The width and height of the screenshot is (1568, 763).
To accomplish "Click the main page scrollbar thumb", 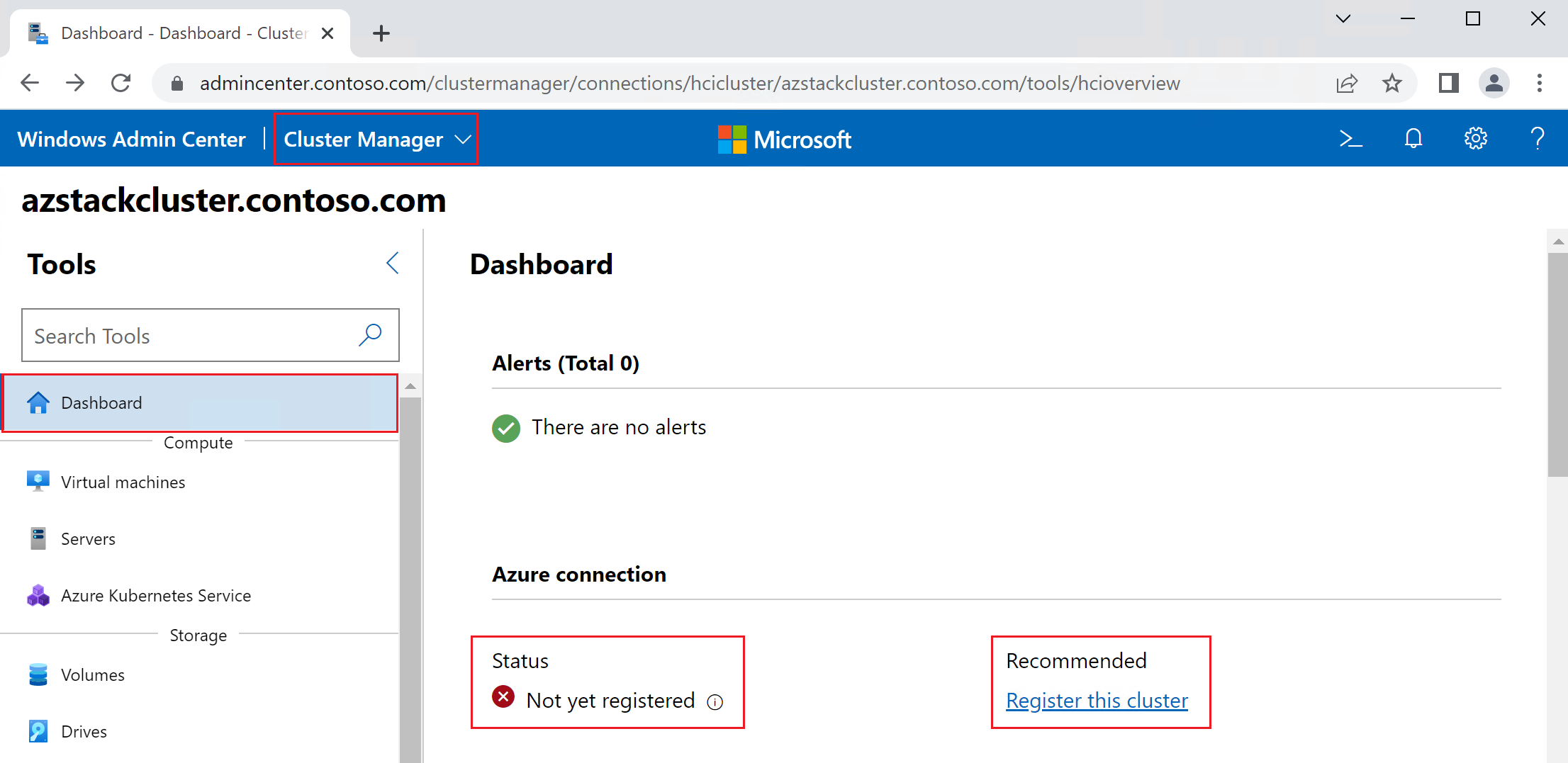I will (1558, 365).
